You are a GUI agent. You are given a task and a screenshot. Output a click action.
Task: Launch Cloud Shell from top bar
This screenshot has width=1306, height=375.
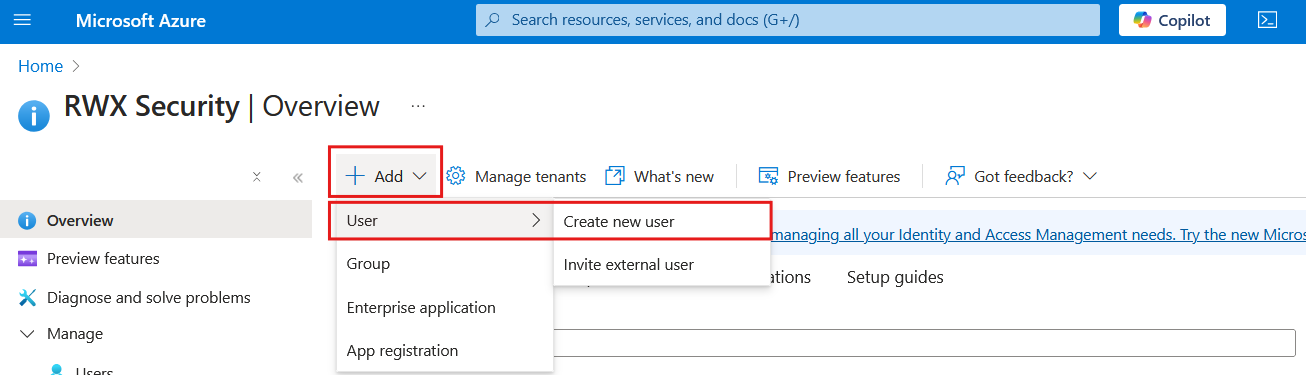tap(1267, 20)
